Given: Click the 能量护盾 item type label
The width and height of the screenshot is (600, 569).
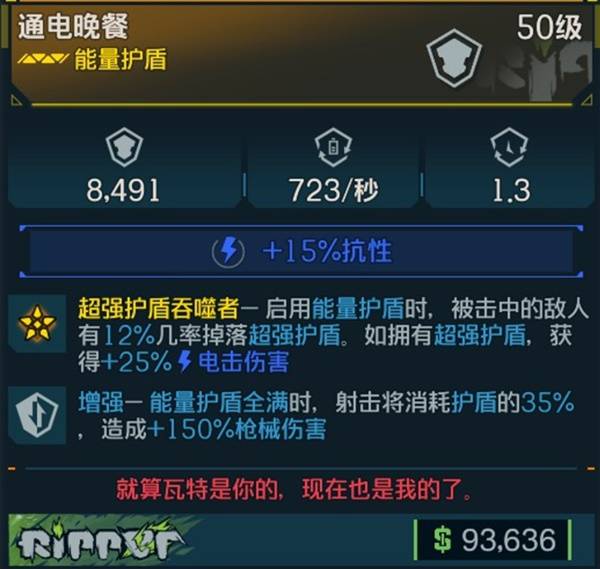Looking at the screenshot, I should (x=121, y=59).
